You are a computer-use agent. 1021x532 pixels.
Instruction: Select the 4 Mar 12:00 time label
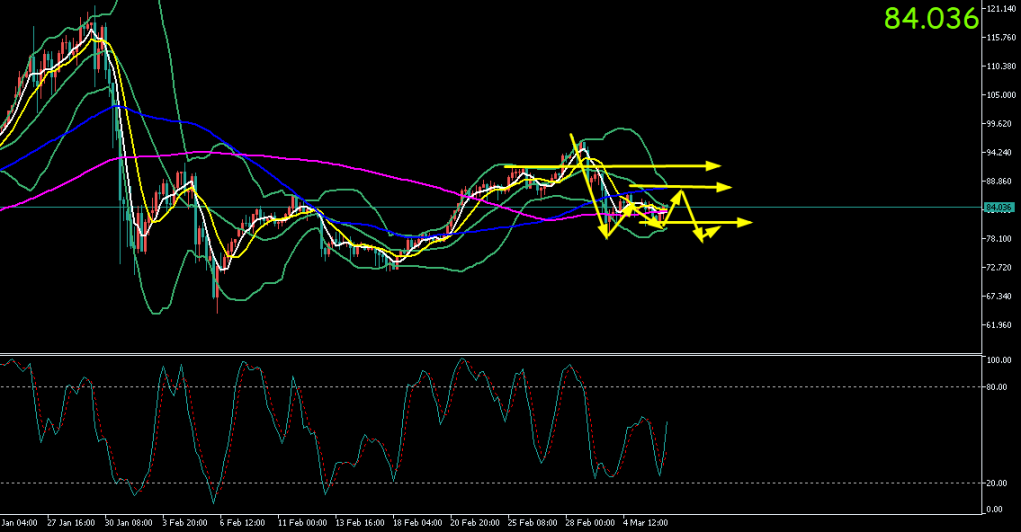tap(645, 522)
